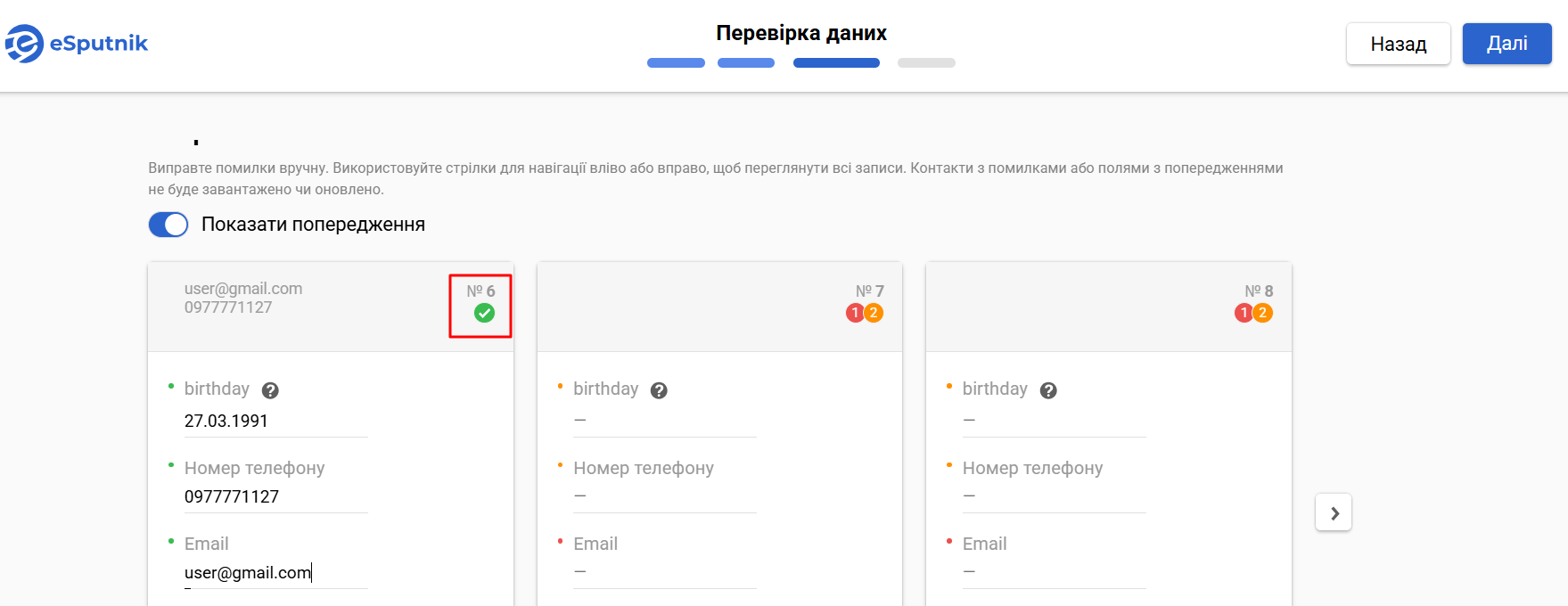Disable the Показати попередження toggle
This screenshot has height=606, width=1568.
tap(168, 225)
